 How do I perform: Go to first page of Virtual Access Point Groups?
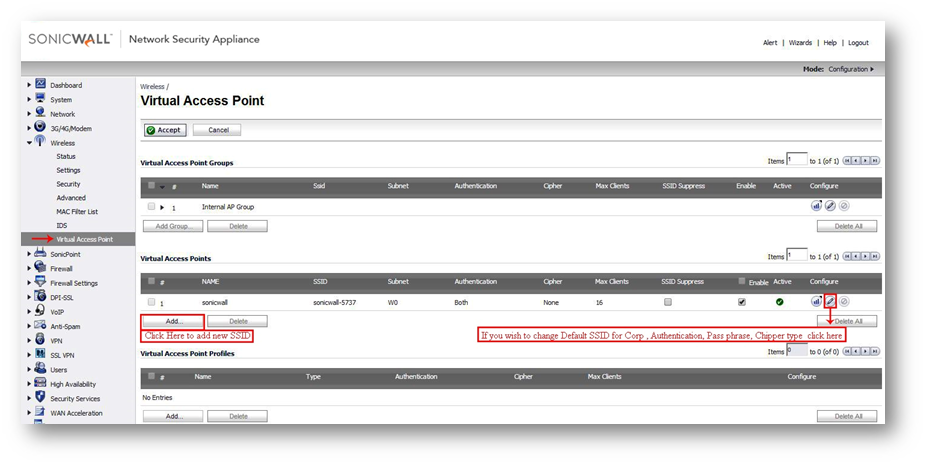pos(847,161)
